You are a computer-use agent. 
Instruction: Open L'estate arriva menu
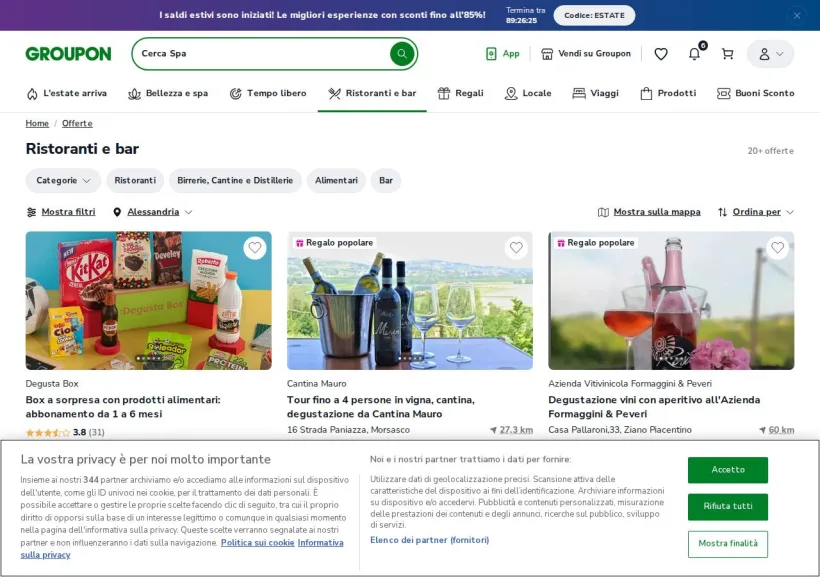coord(66,93)
